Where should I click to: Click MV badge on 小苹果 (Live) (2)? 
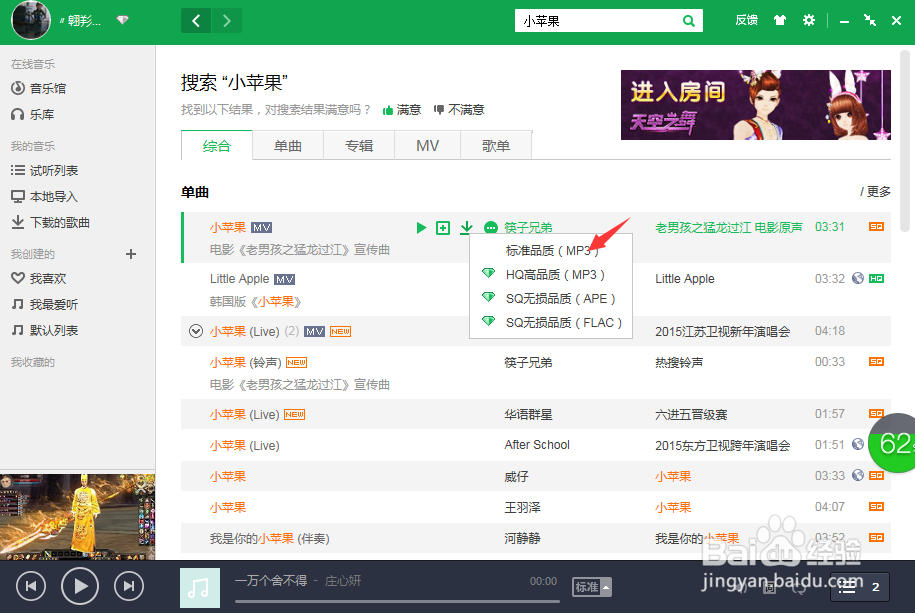click(315, 332)
